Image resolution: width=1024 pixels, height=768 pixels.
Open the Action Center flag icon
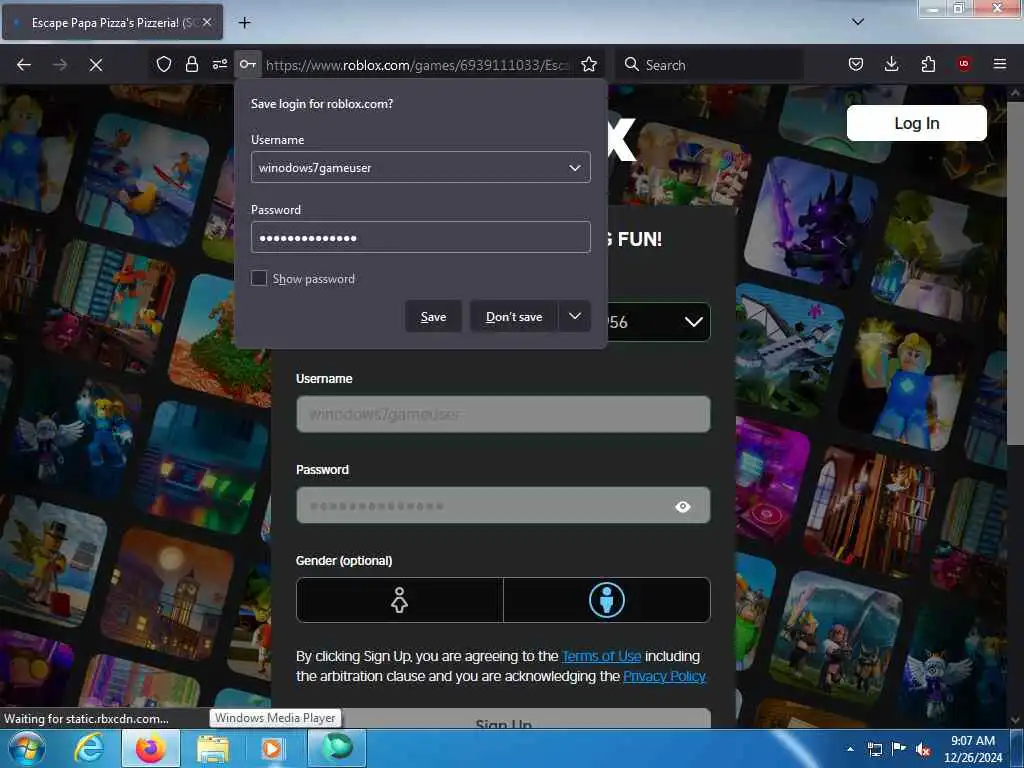899,748
